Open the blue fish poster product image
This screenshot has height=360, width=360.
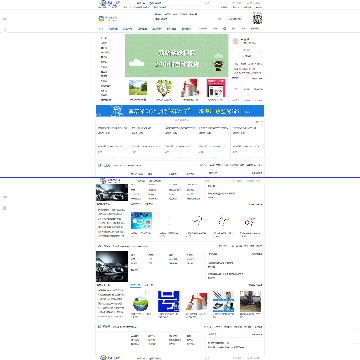(x=142, y=220)
